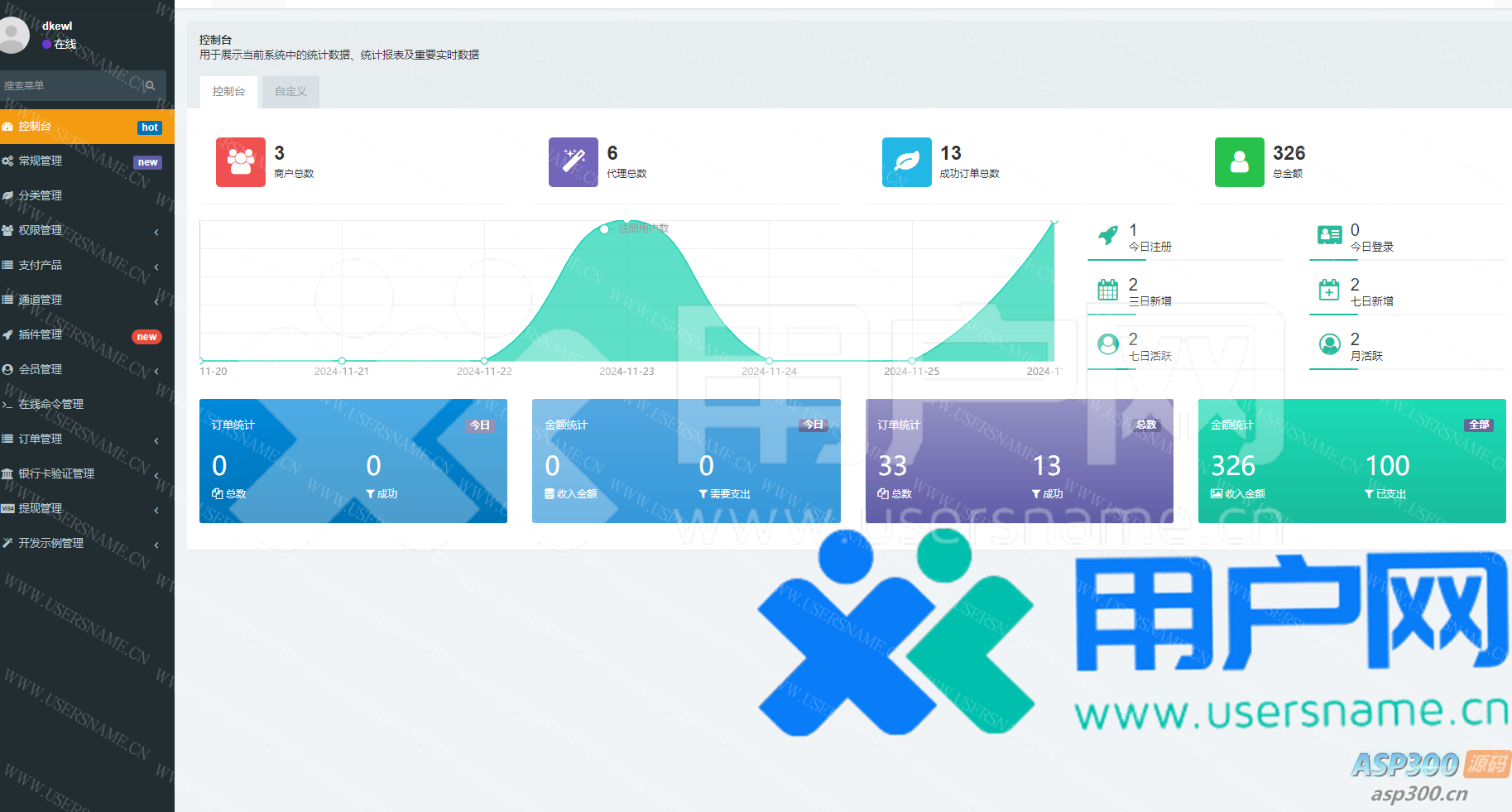Select the 控制台 tab
Screen dimensions: 1512x812
pos(228,92)
